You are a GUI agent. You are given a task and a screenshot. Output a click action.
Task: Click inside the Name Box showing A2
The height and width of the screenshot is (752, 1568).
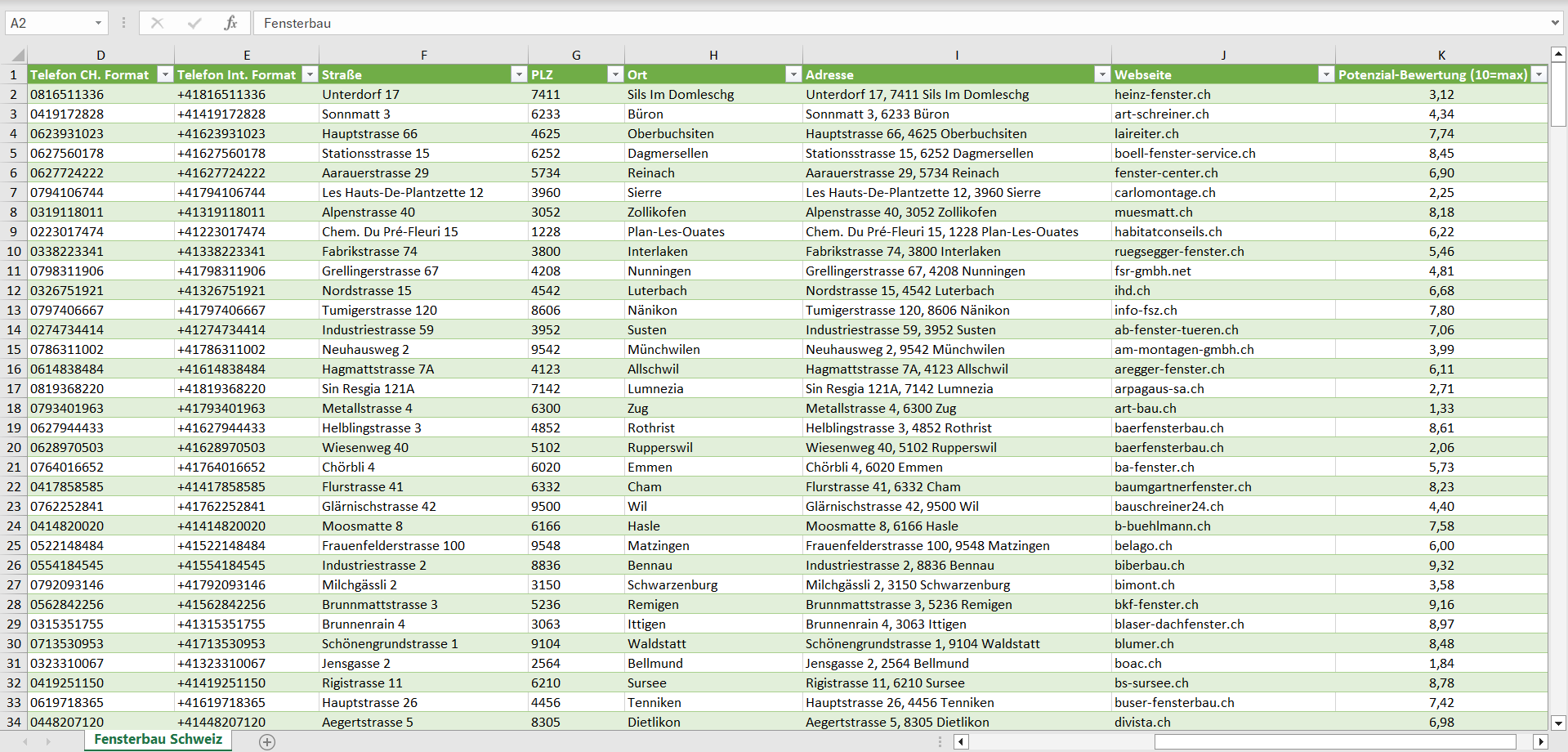coord(47,23)
